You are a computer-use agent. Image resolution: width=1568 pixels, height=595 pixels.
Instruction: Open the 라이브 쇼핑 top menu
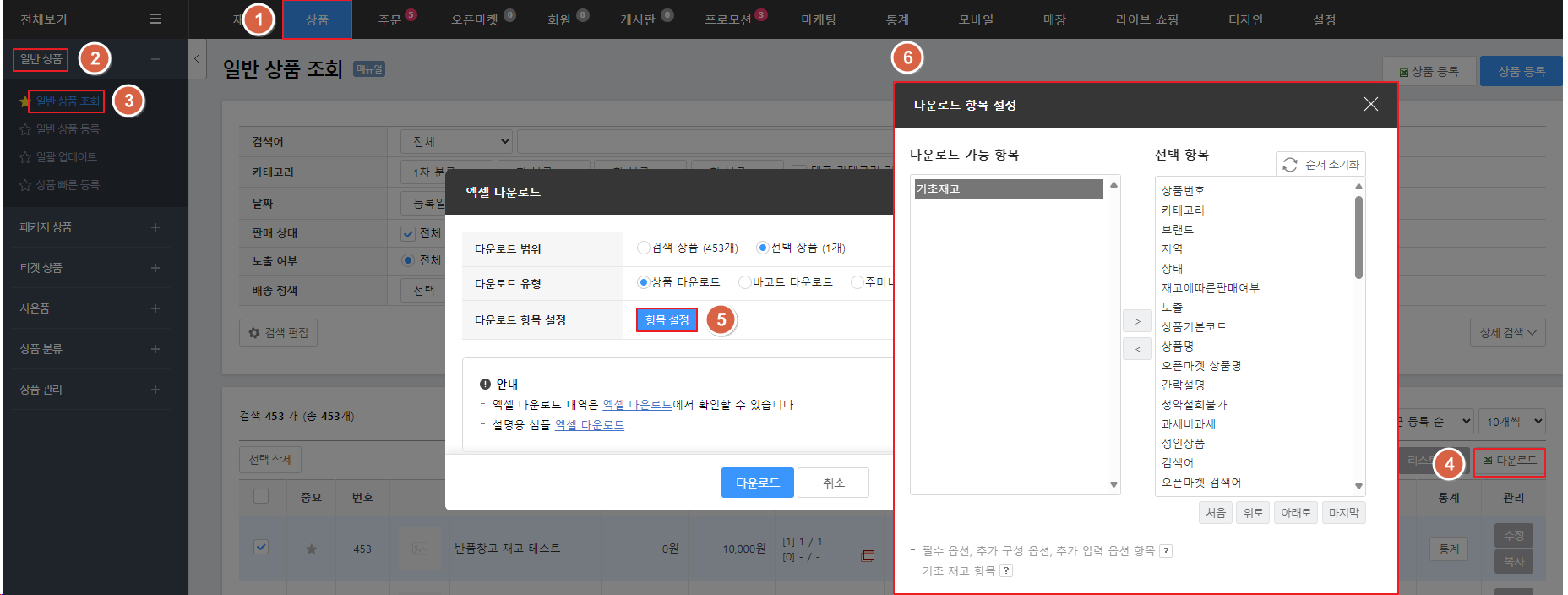tap(1147, 19)
